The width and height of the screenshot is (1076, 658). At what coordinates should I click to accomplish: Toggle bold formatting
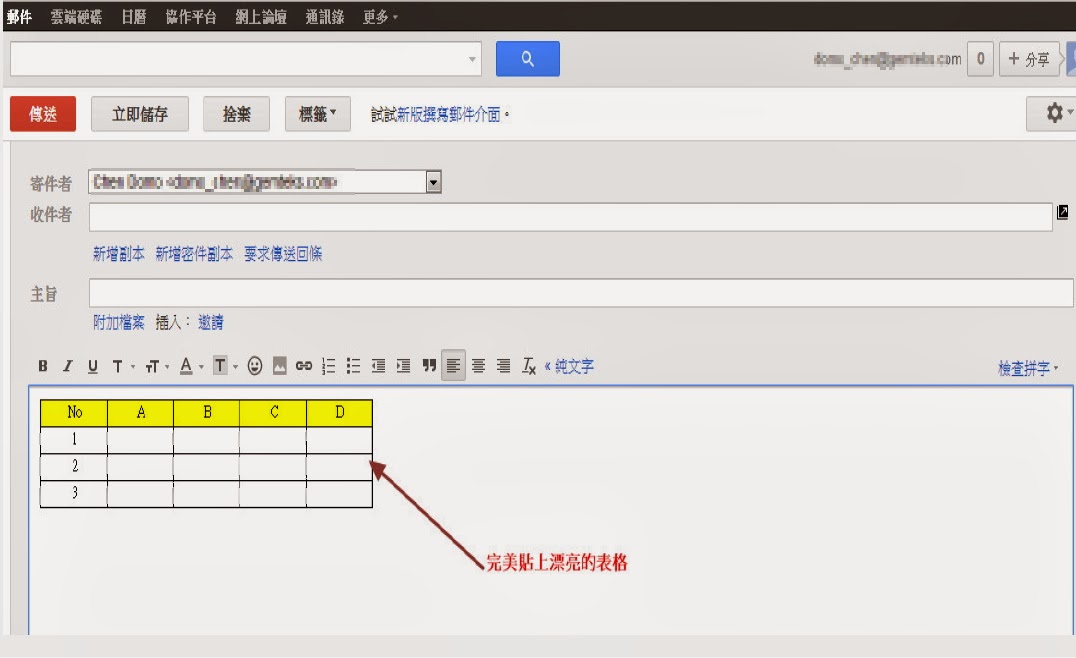tap(43, 365)
